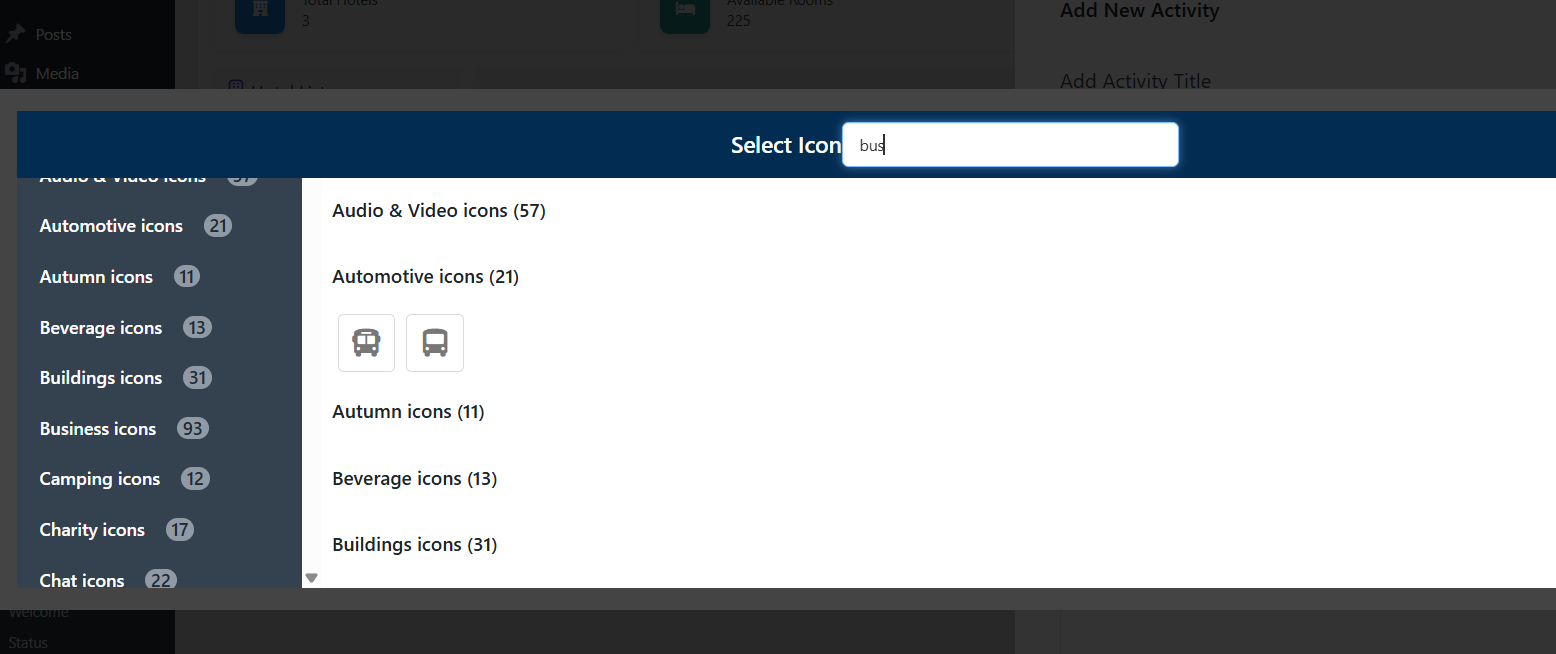Select the bus icon with split windshield
This screenshot has height=654, width=1556.
pos(366,343)
